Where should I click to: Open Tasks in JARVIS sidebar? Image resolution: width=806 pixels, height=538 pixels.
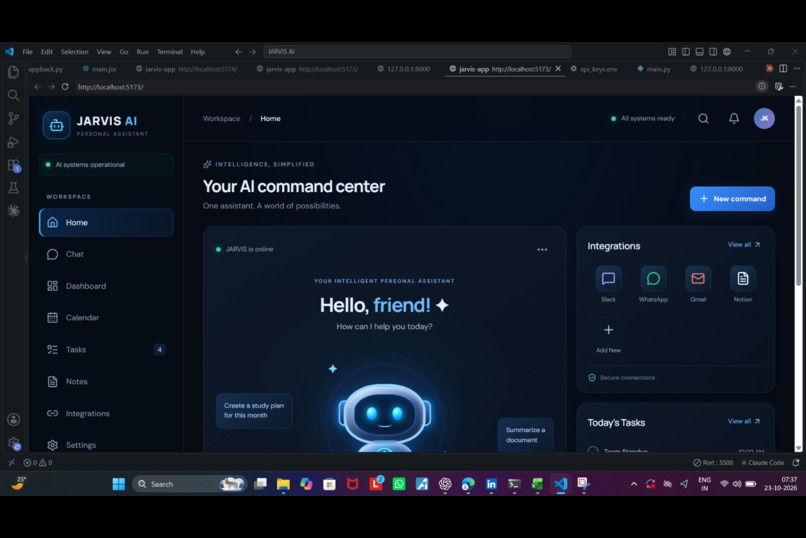[106, 349]
